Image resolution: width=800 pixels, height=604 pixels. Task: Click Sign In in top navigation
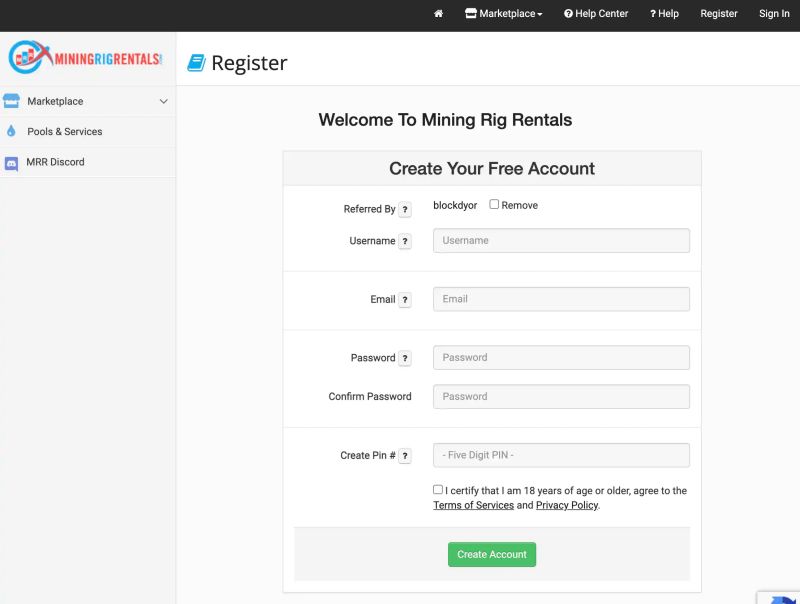[x=774, y=14]
